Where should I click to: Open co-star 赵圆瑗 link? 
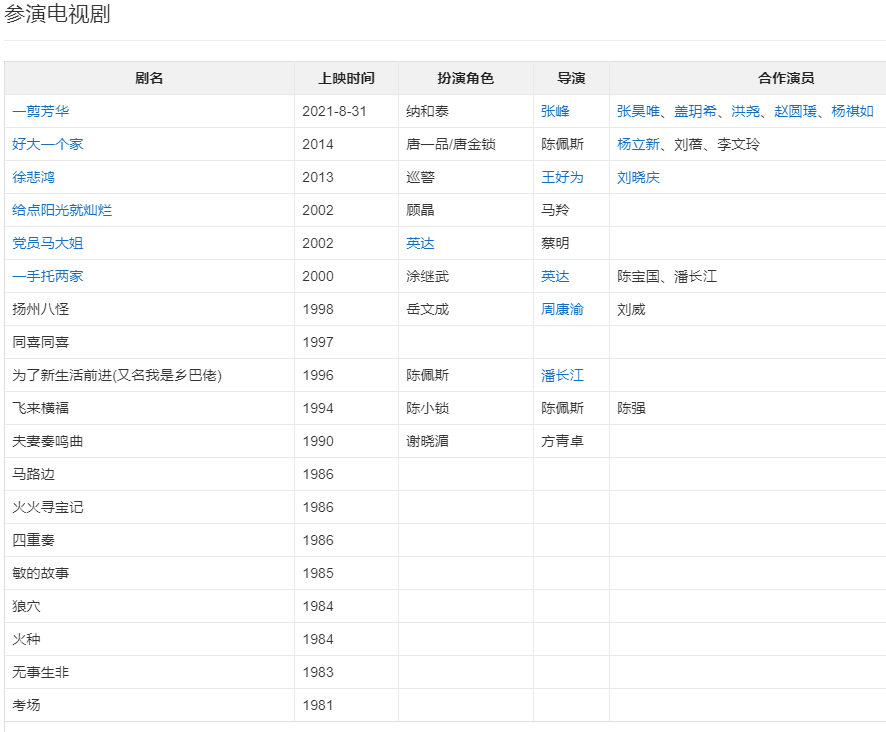pyautogui.click(x=796, y=111)
